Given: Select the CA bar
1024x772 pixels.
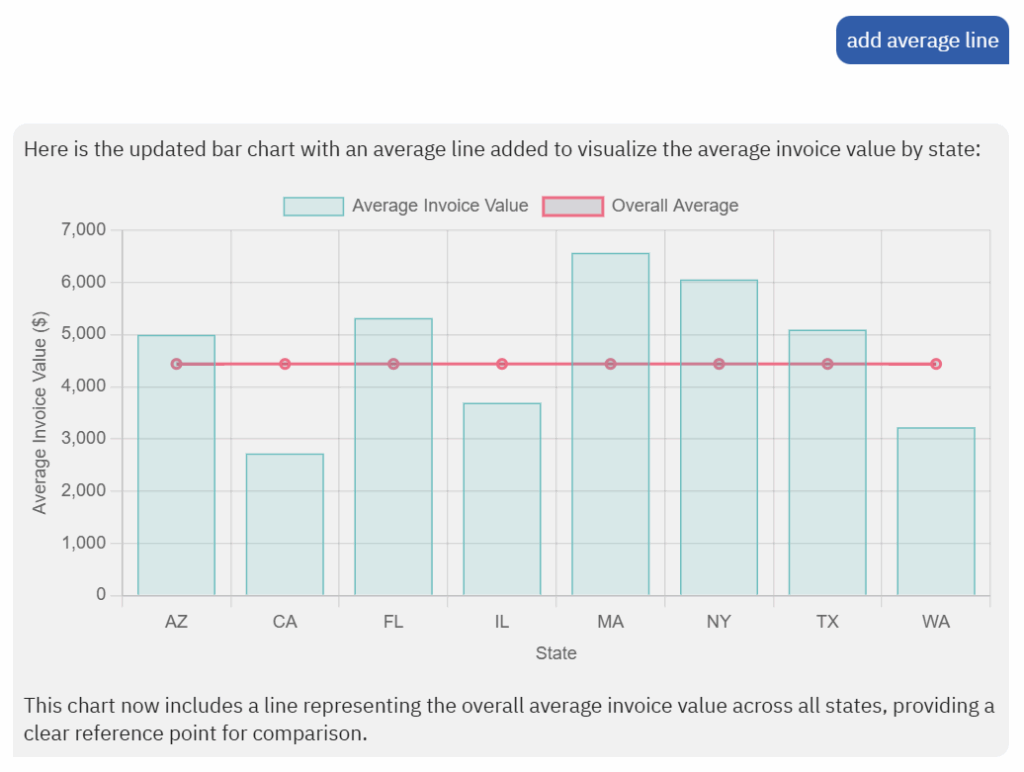Looking at the screenshot, I should tap(284, 525).
